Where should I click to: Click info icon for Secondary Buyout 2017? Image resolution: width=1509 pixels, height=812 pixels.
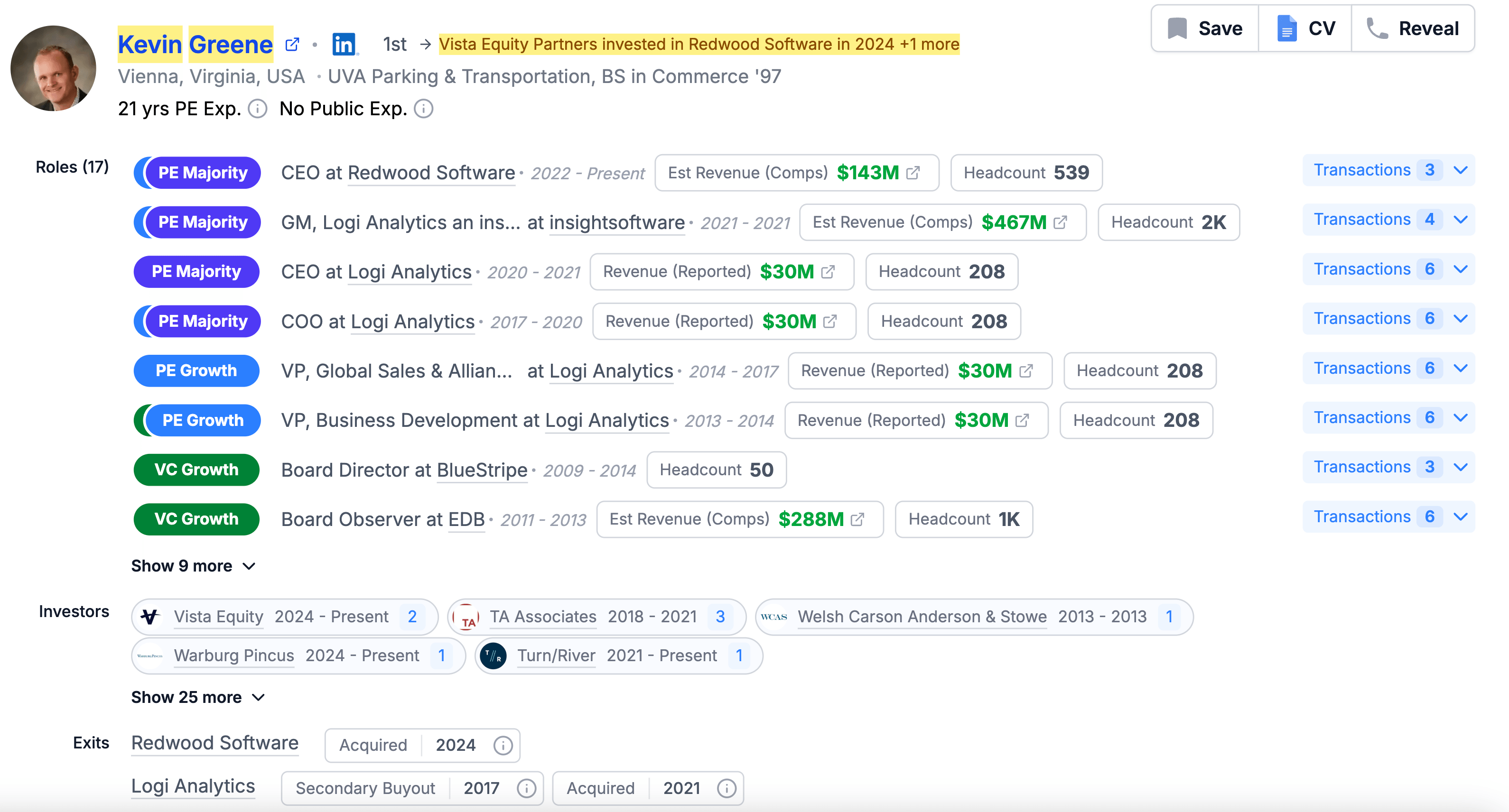[526, 789]
